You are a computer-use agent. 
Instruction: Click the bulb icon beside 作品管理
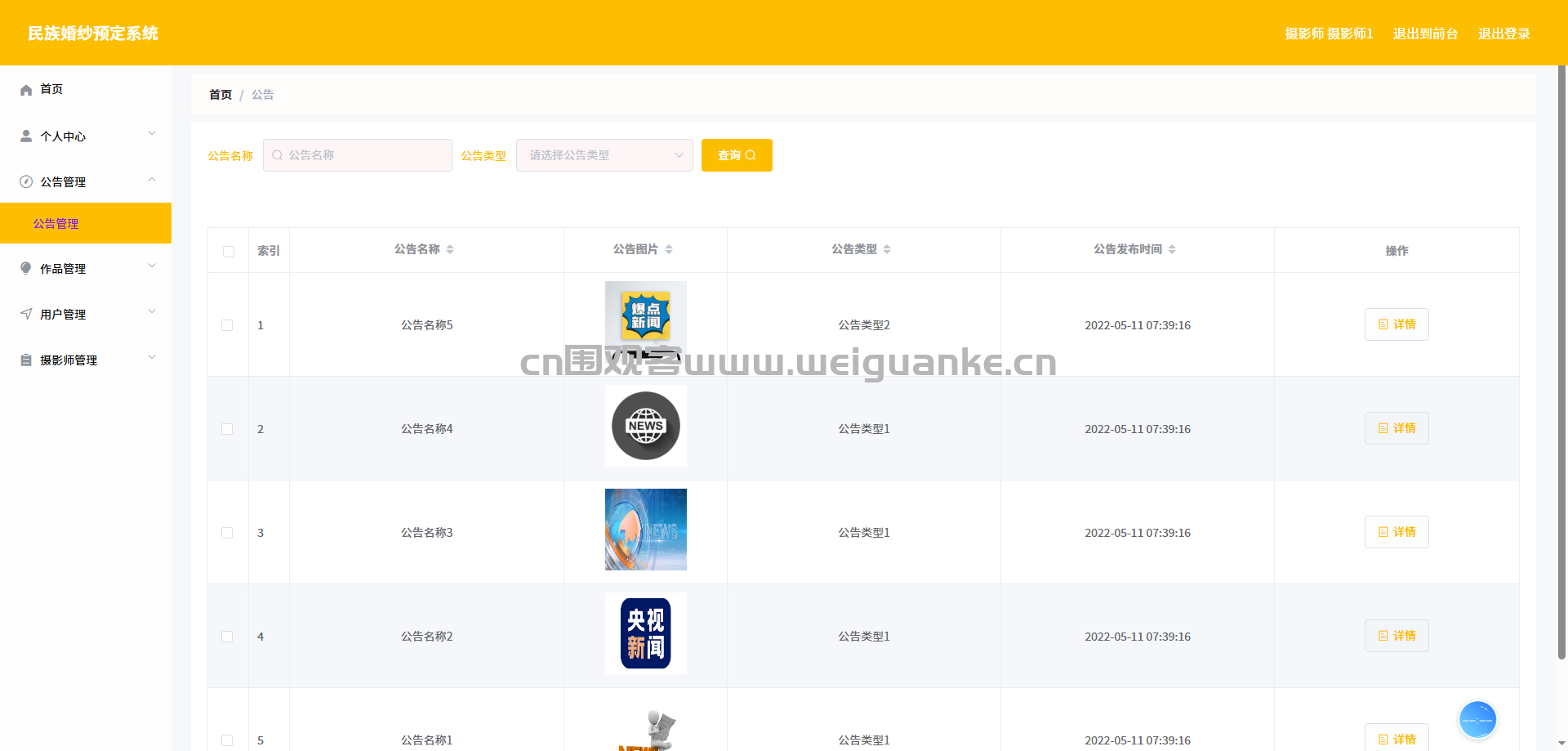click(x=26, y=269)
